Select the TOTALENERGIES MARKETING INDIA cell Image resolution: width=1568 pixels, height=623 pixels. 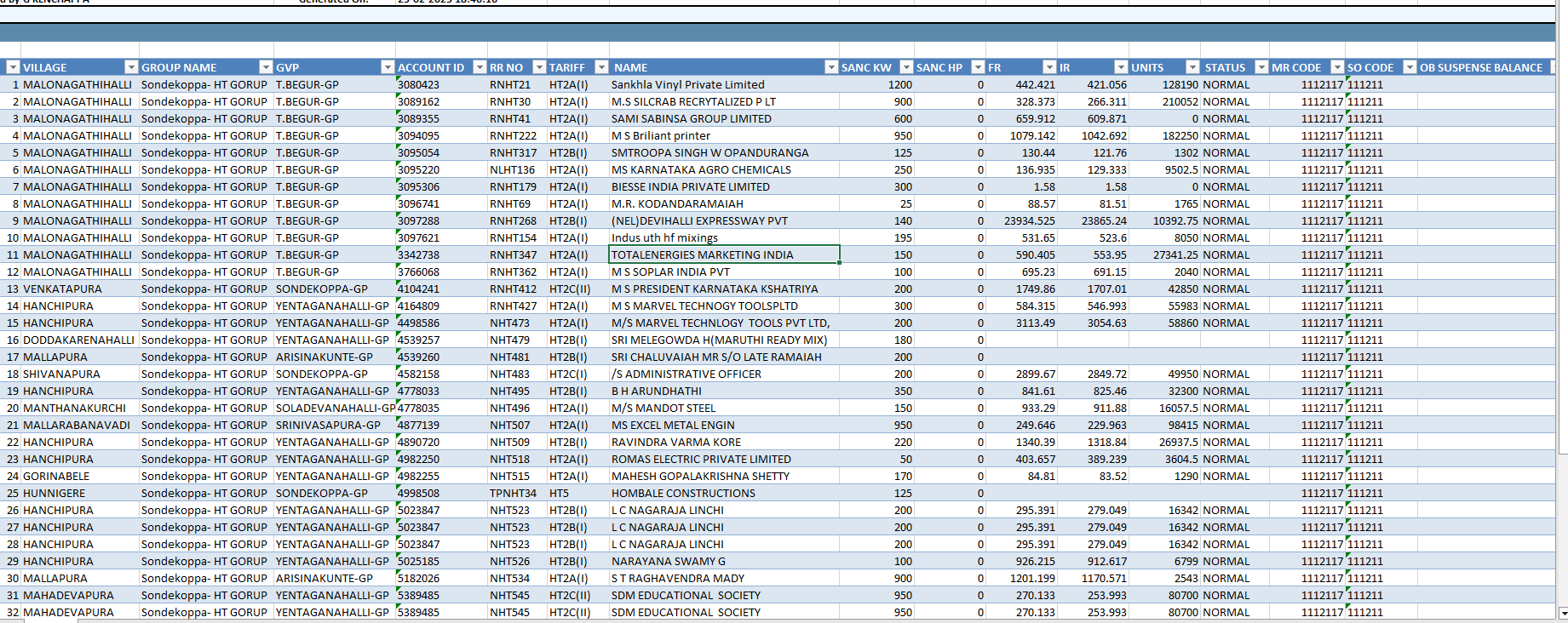coord(724,254)
